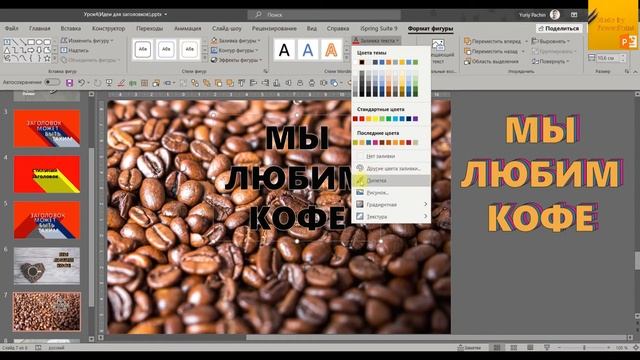
Task: Click the Bring forward button
Action: (493, 41)
